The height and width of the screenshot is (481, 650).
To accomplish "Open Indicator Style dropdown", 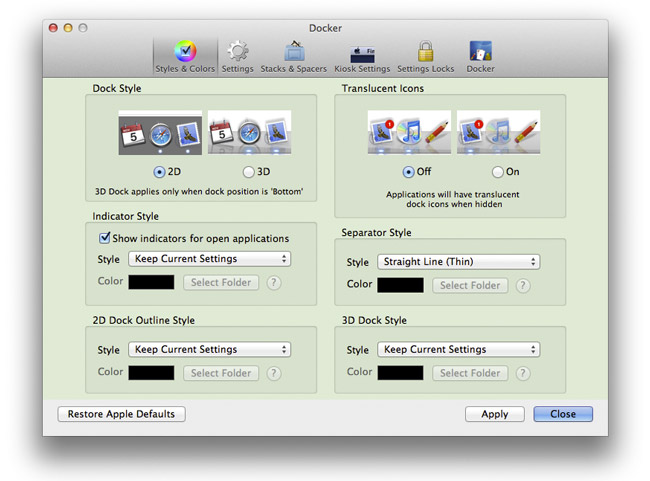I will [209, 259].
